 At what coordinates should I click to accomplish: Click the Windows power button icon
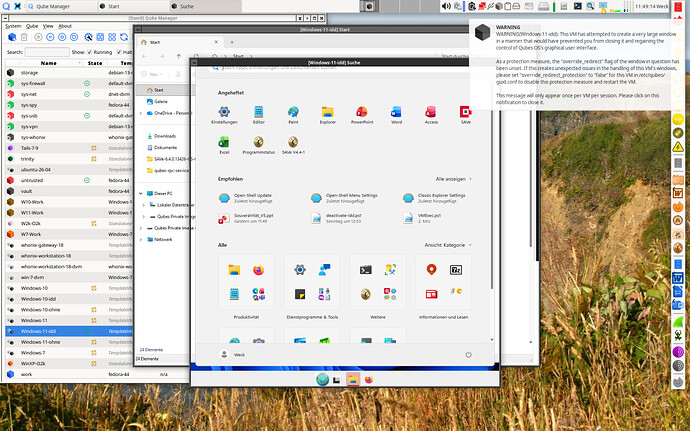point(468,354)
